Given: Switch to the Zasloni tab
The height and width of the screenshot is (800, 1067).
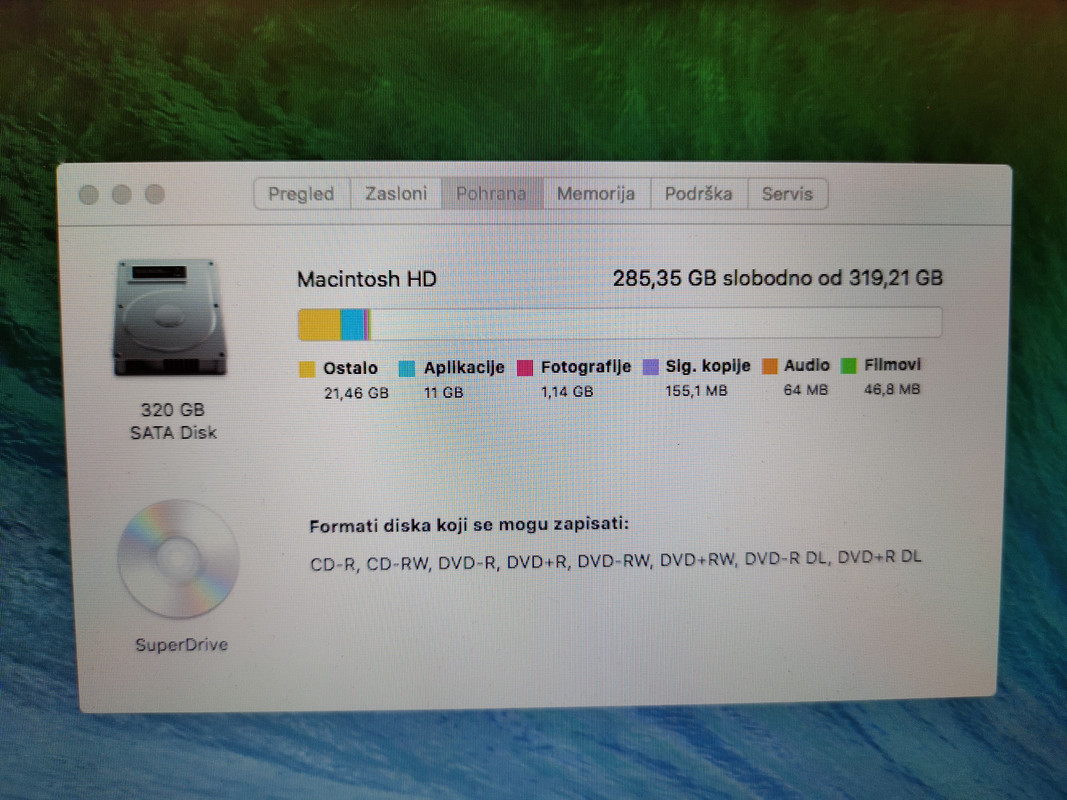Looking at the screenshot, I should tap(396, 194).
